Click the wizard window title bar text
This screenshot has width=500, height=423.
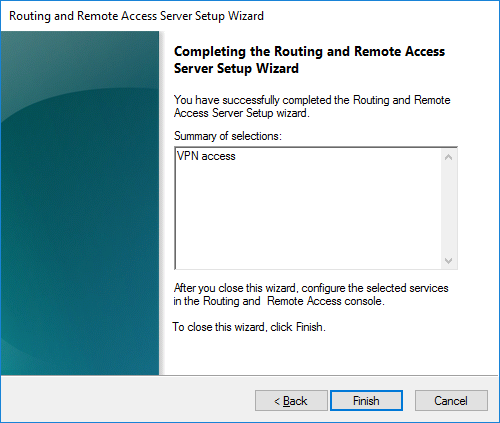pos(136,16)
